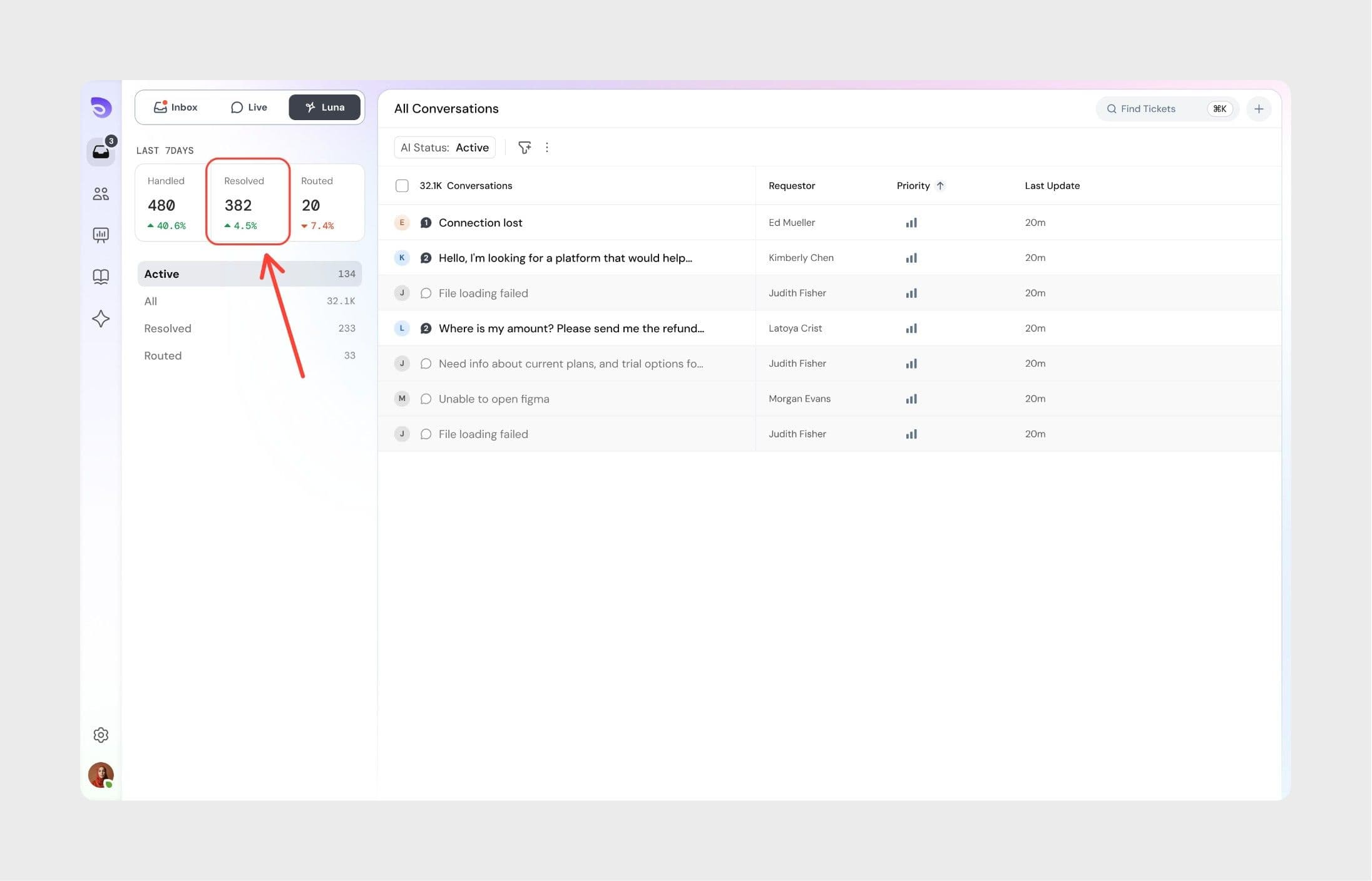This screenshot has height=881, width=1372.
Task: Open the knowledge base book icon
Action: point(101,277)
